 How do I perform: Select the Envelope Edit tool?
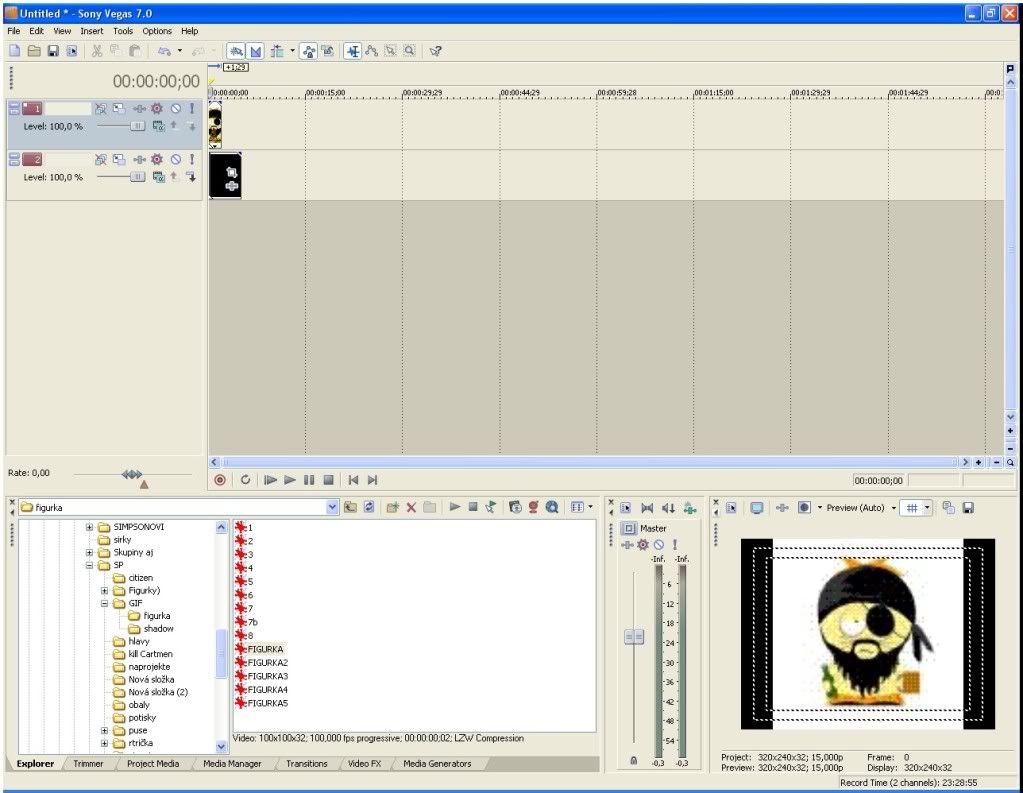tap(372, 51)
